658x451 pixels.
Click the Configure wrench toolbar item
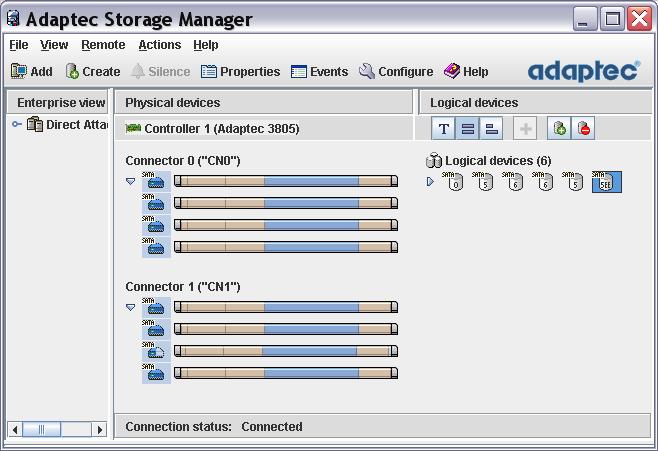coord(396,71)
